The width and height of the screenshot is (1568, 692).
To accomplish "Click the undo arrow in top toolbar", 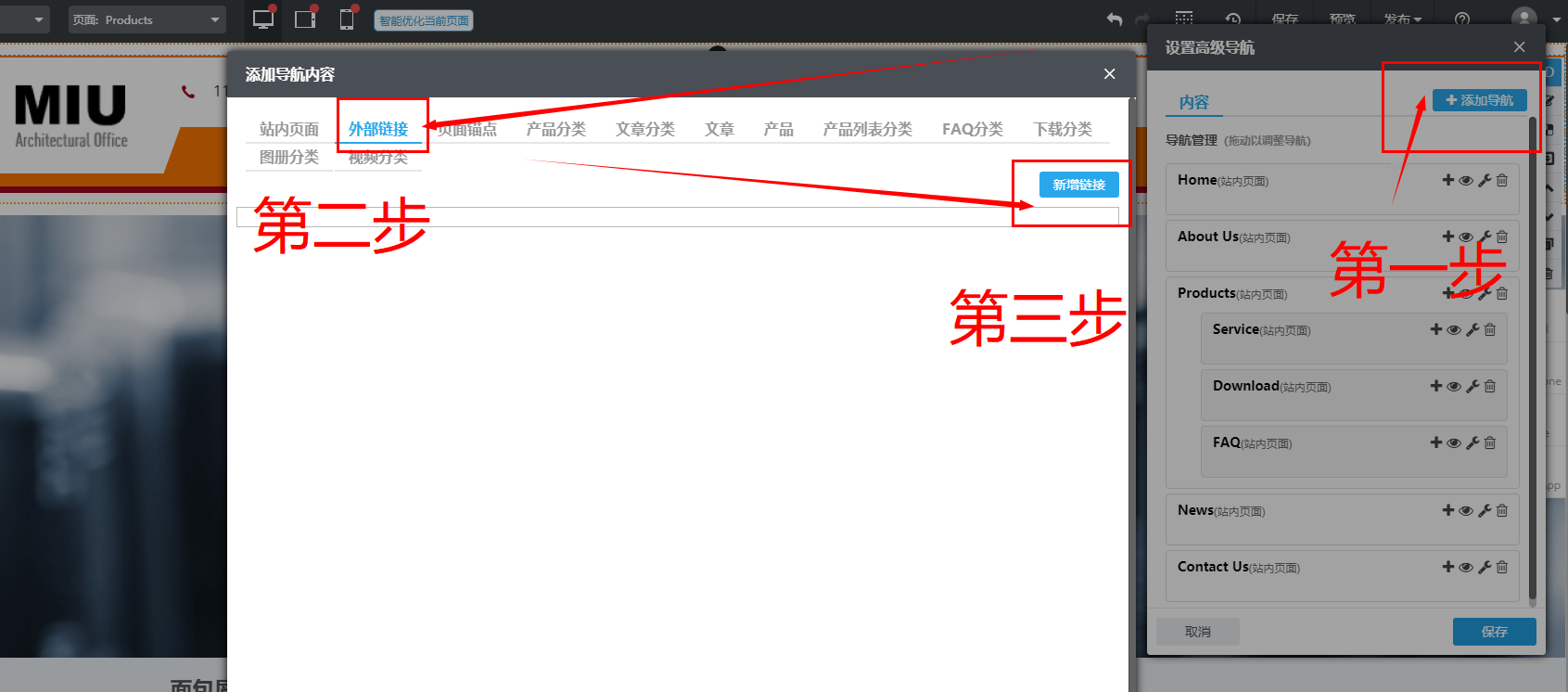I will 1115,19.
